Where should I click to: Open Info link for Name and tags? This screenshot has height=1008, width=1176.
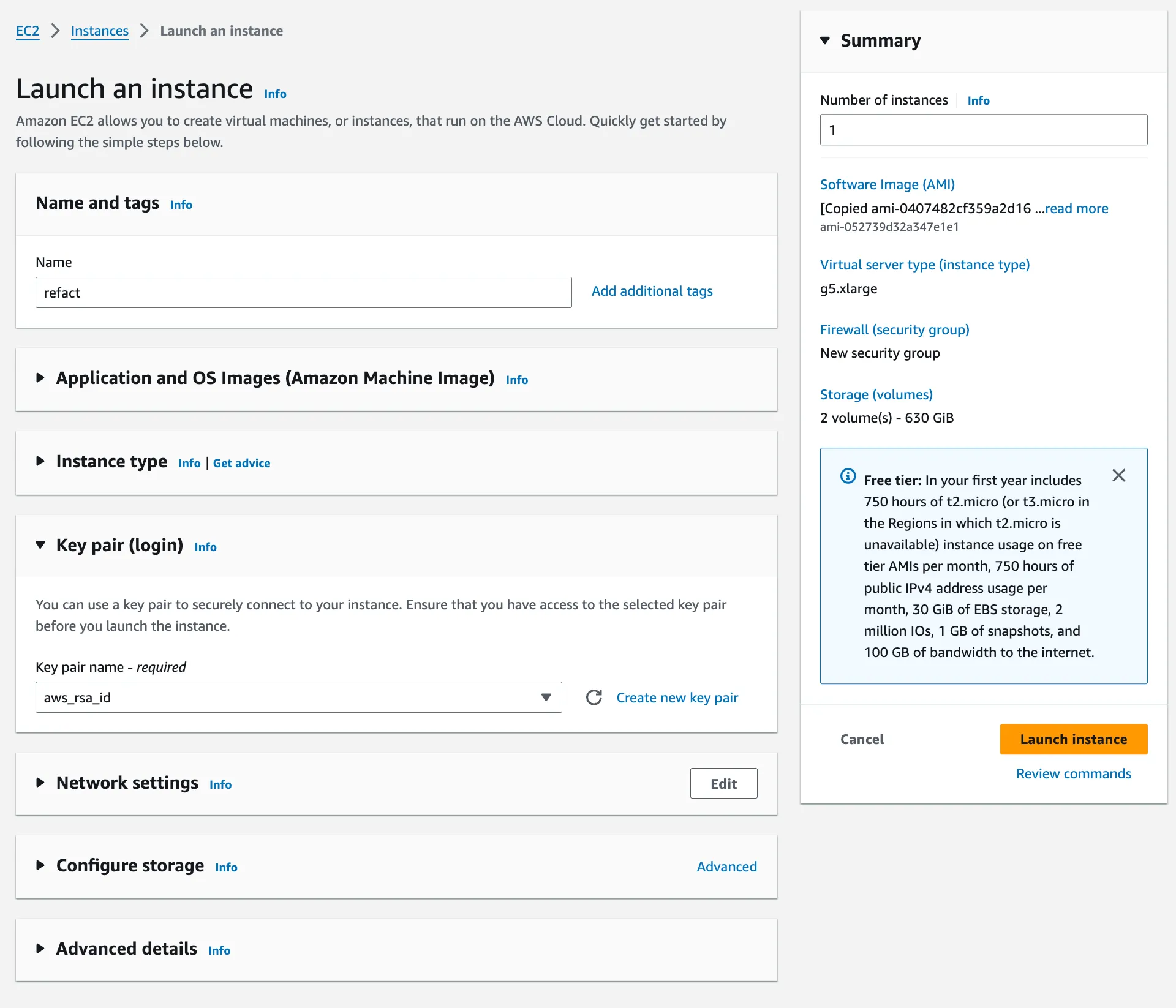tap(181, 205)
